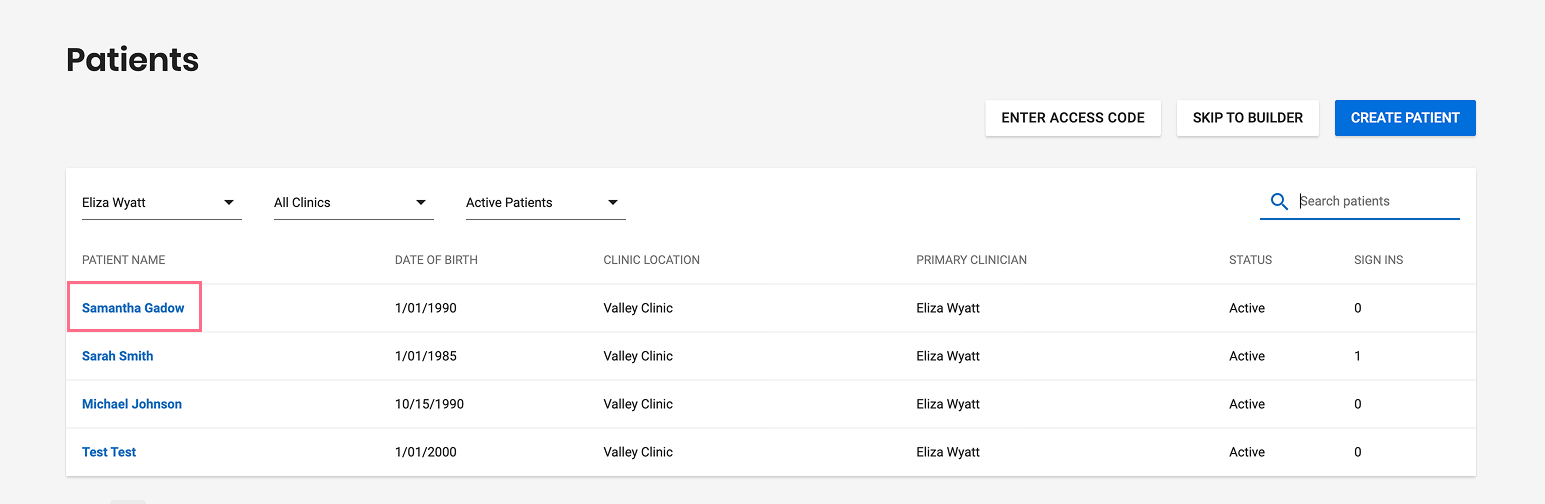Click the Sign Ins column header
Viewport: 1545px width, 504px height.
[x=1378, y=260]
